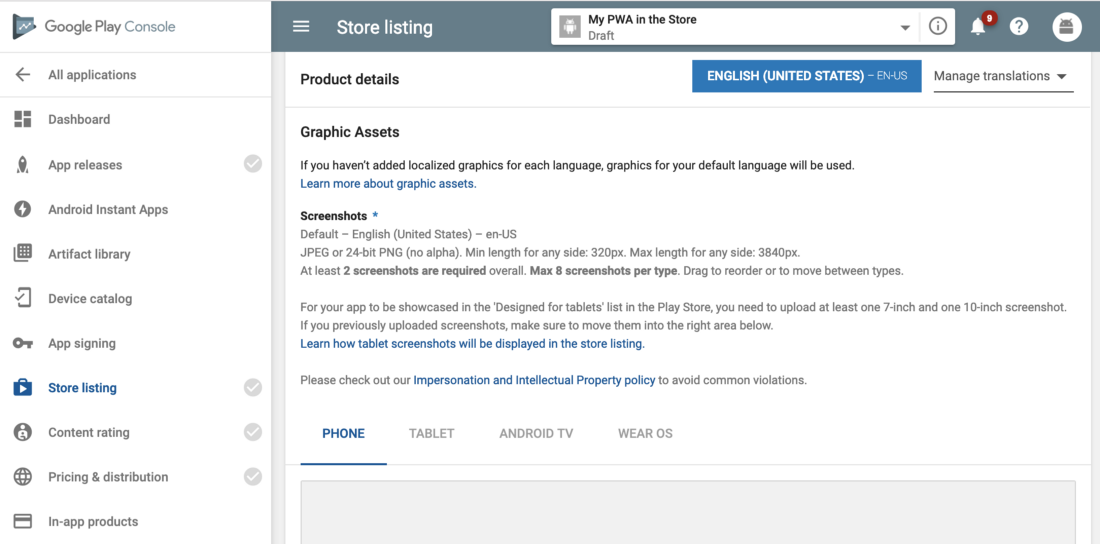Click the Dashboard grid icon
1100x544 pixels.
coord(23,120)
